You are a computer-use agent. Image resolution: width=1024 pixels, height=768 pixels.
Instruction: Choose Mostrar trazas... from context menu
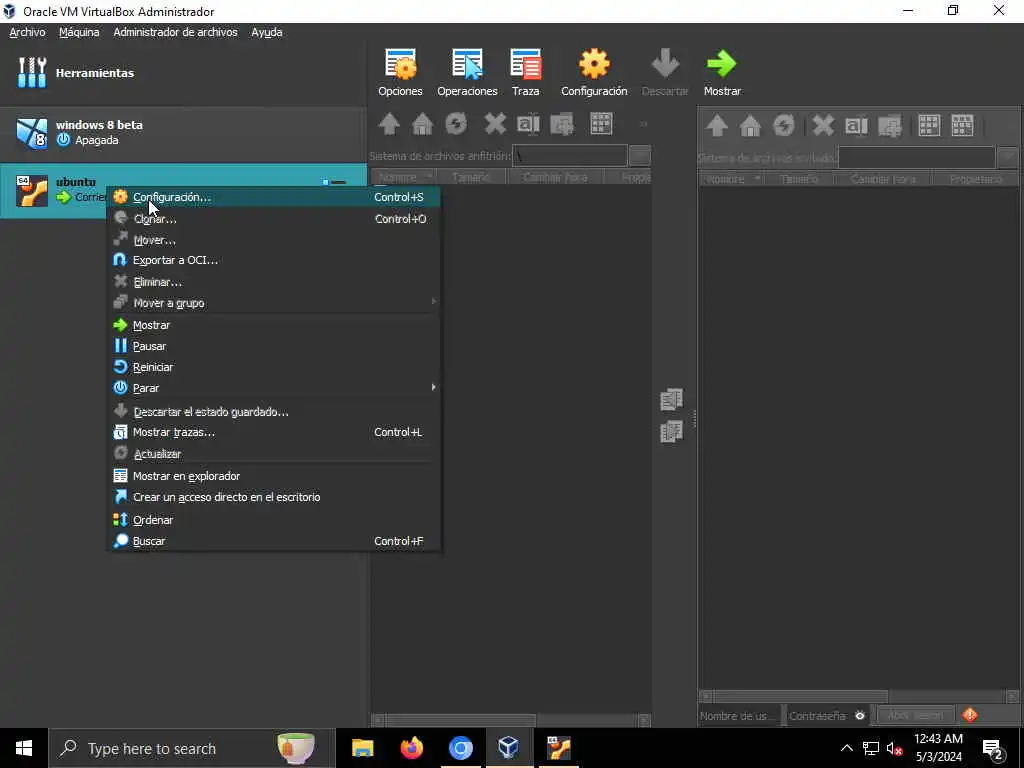click(x=274, y=432)
